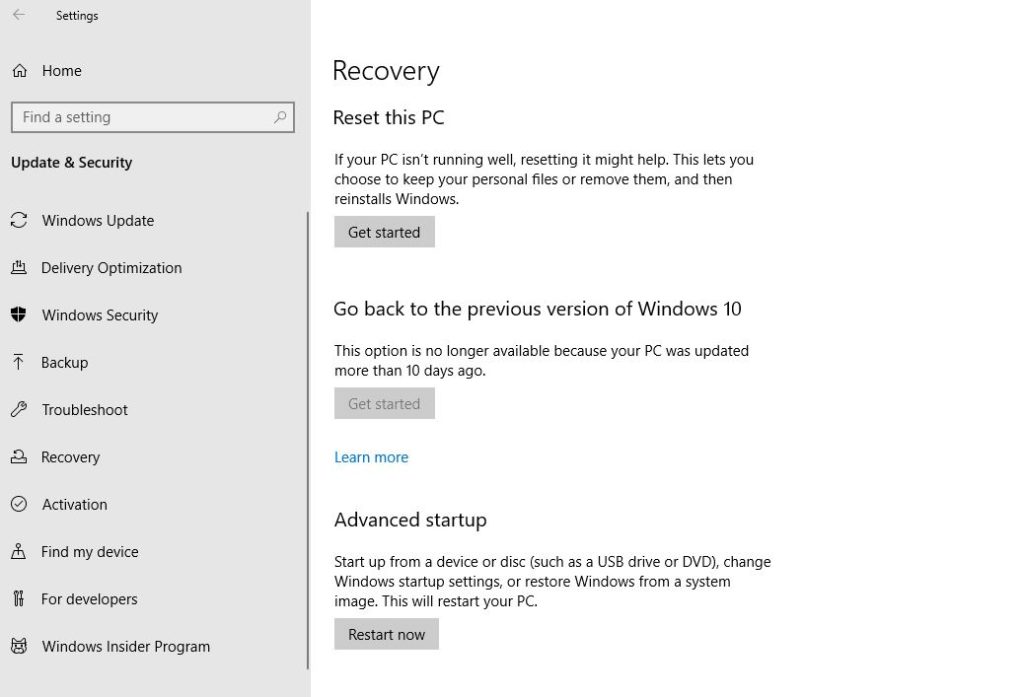Screen dimensions: 1024x697
Task: Click the Recovery page title
Action: pos(386,71)
